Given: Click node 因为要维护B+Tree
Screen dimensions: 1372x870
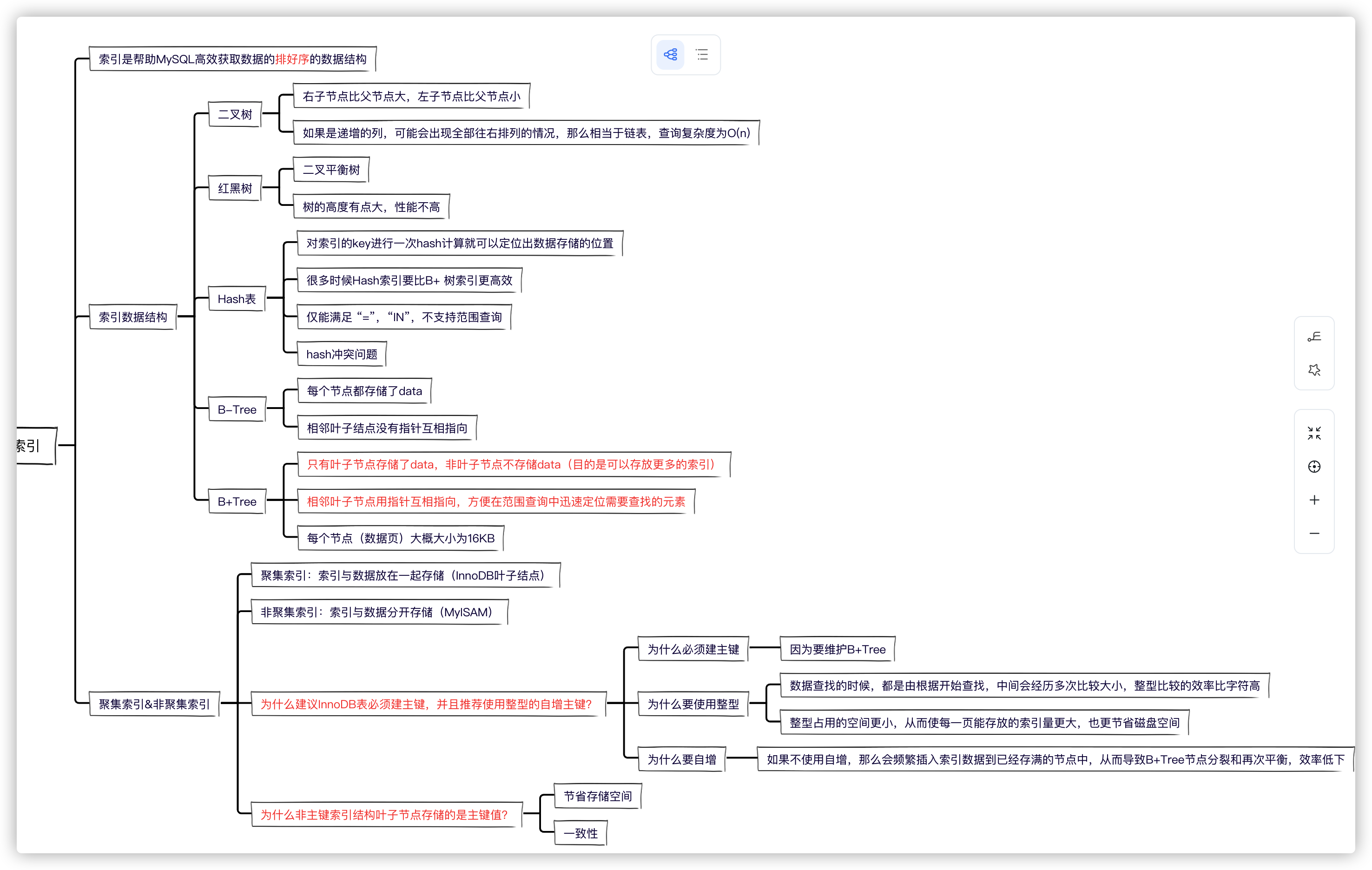Looking at the screenshot, I should [838, 649].
